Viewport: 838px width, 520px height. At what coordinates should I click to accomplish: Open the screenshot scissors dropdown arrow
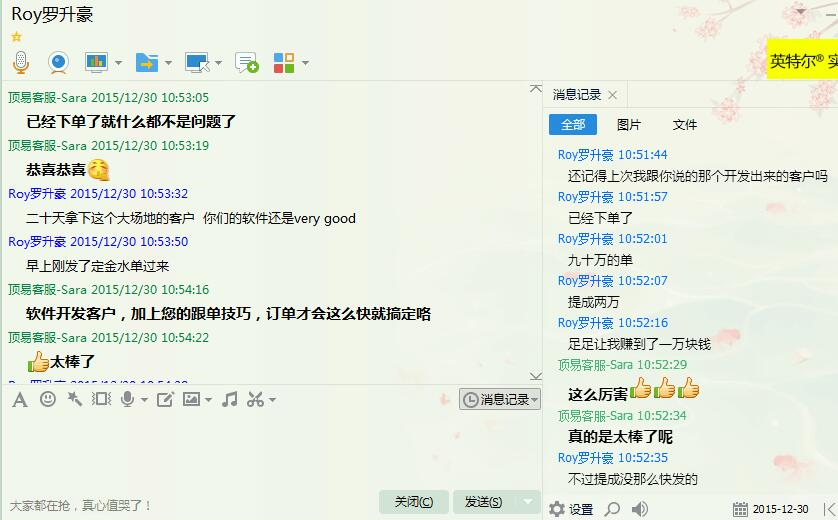272,400
